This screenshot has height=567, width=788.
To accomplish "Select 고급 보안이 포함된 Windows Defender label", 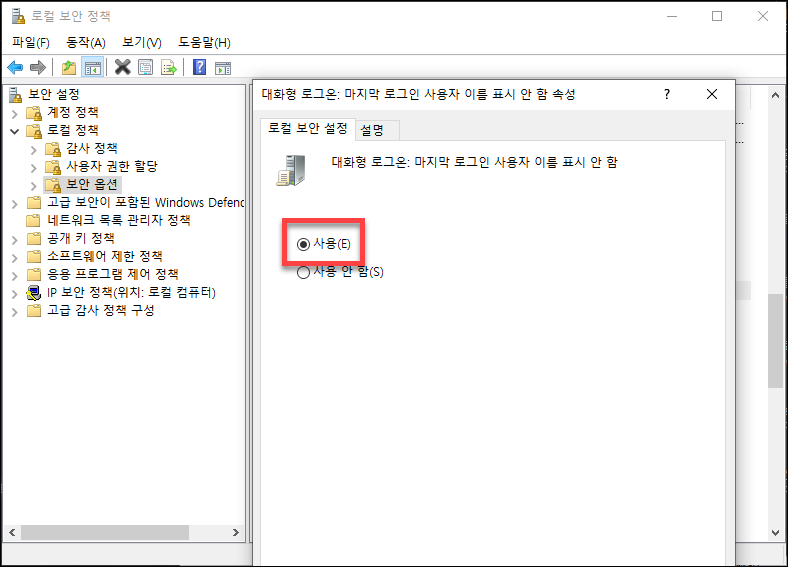I will point(146,203).
